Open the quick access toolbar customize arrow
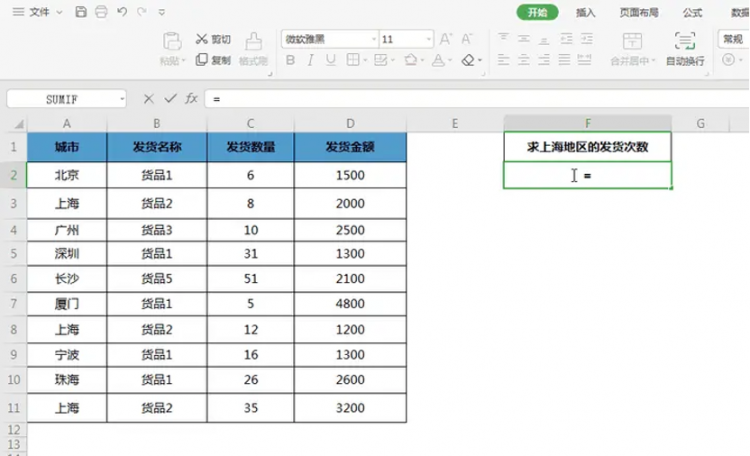The image size is (750, 456). [x=162, y=12]
